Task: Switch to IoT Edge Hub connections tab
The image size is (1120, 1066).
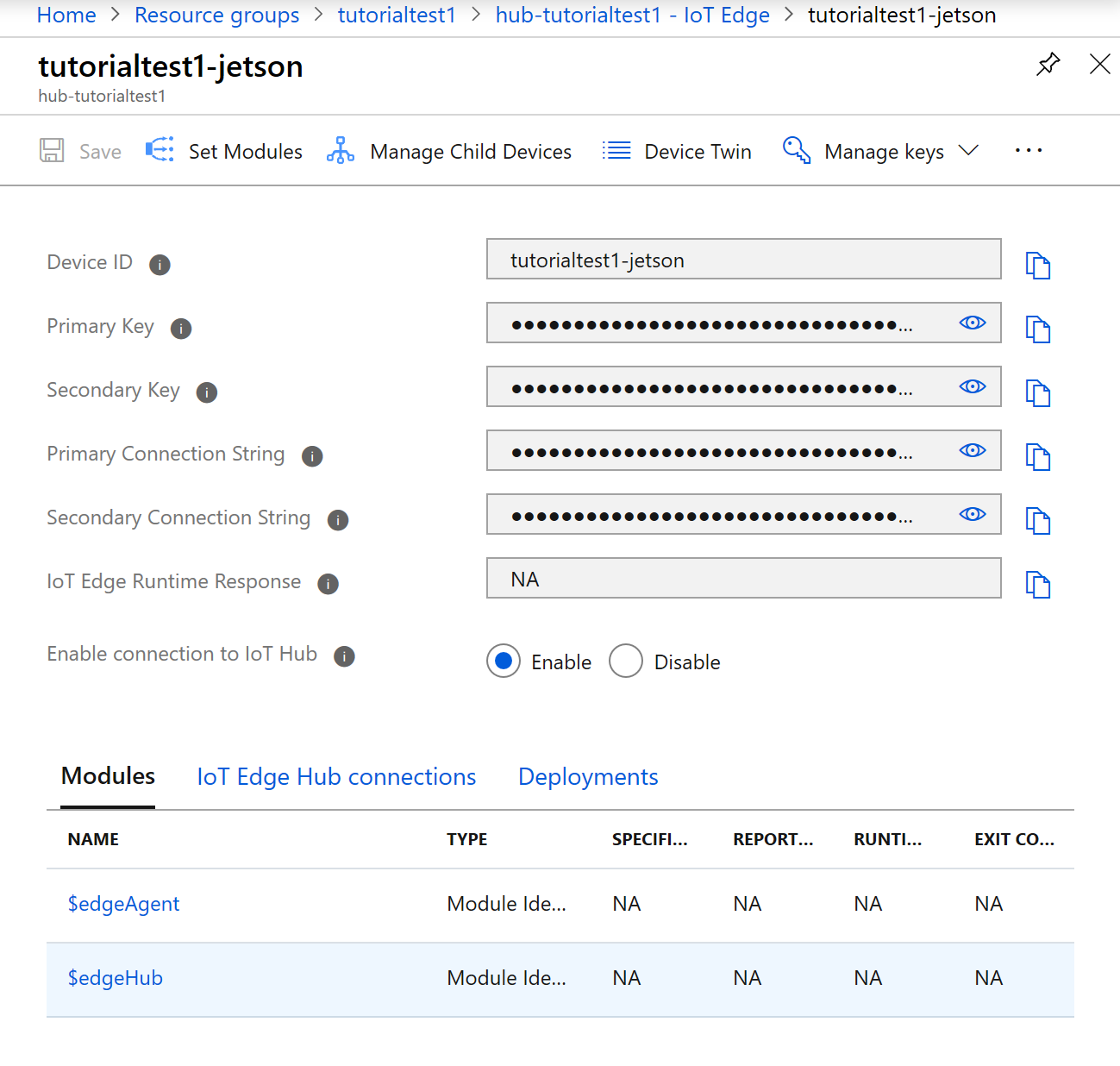Action: coord(336,777)
